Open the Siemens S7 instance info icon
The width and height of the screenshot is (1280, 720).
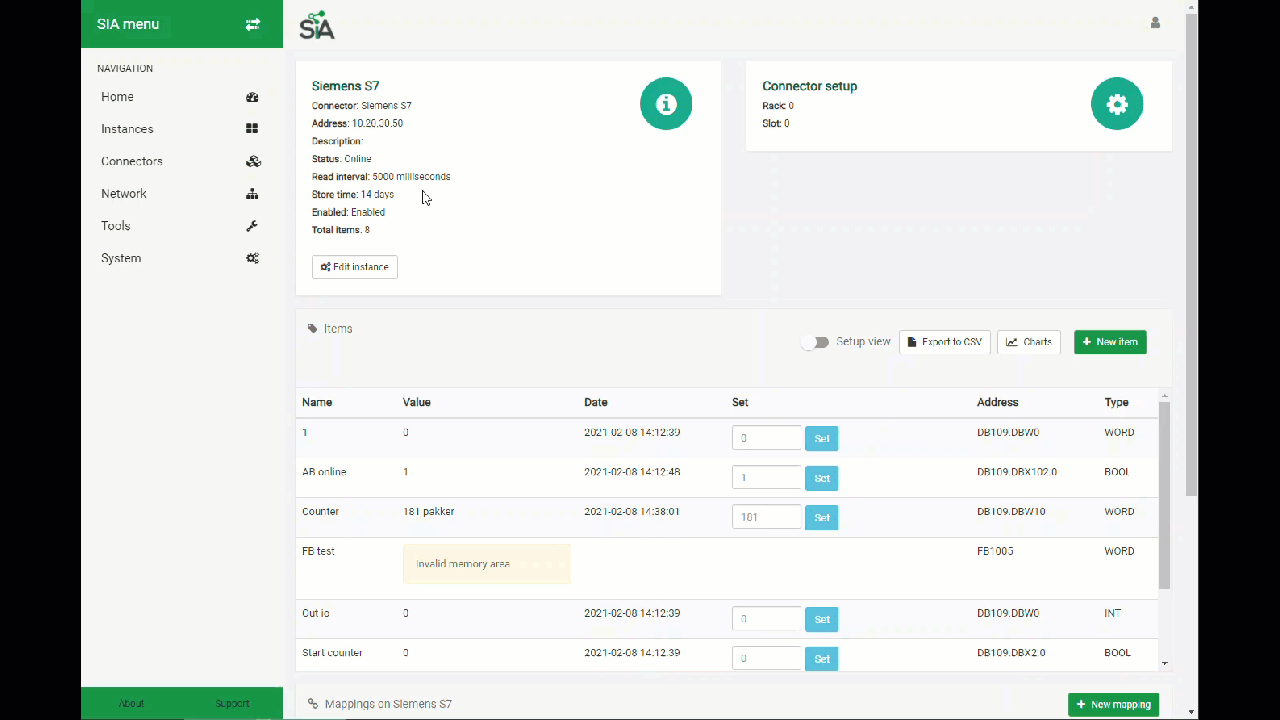(665, 103)
